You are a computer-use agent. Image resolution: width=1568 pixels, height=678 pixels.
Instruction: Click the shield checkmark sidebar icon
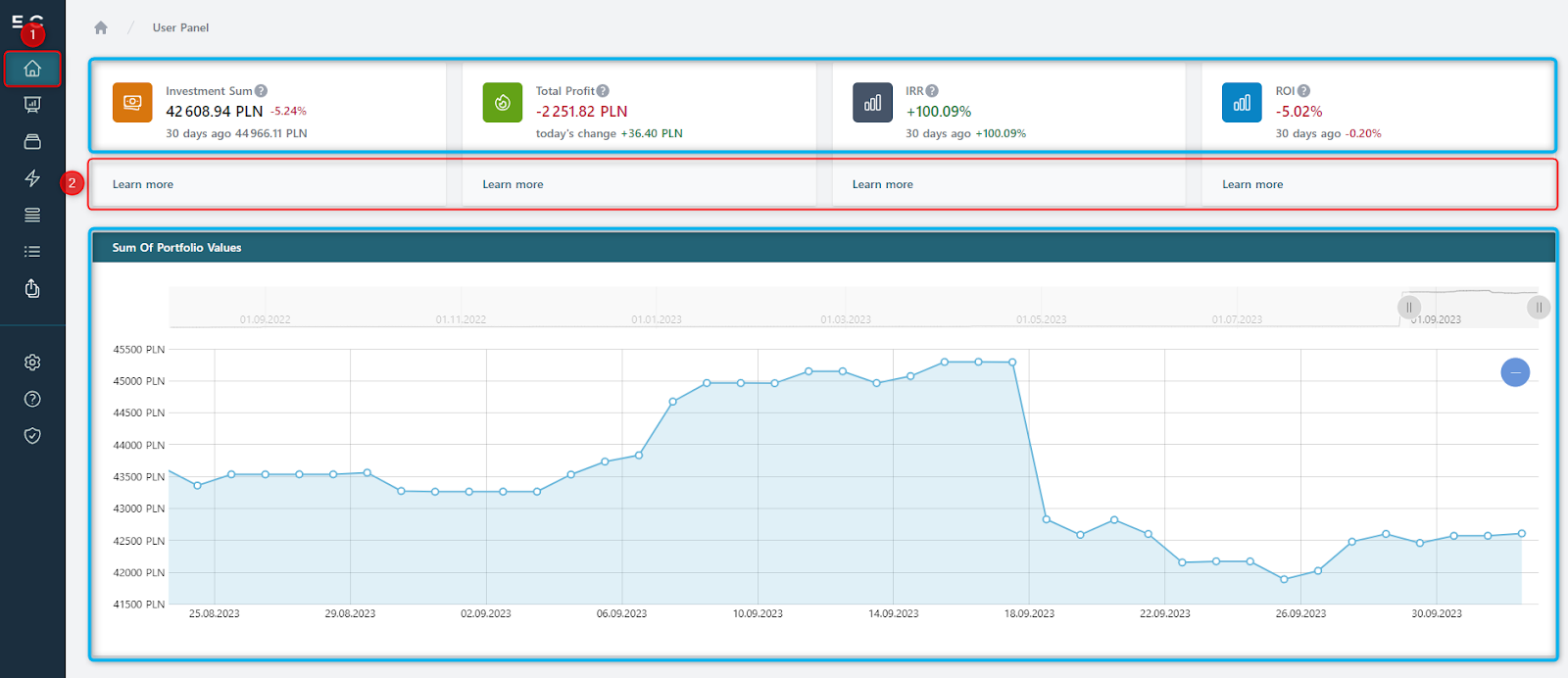(32, 436)
